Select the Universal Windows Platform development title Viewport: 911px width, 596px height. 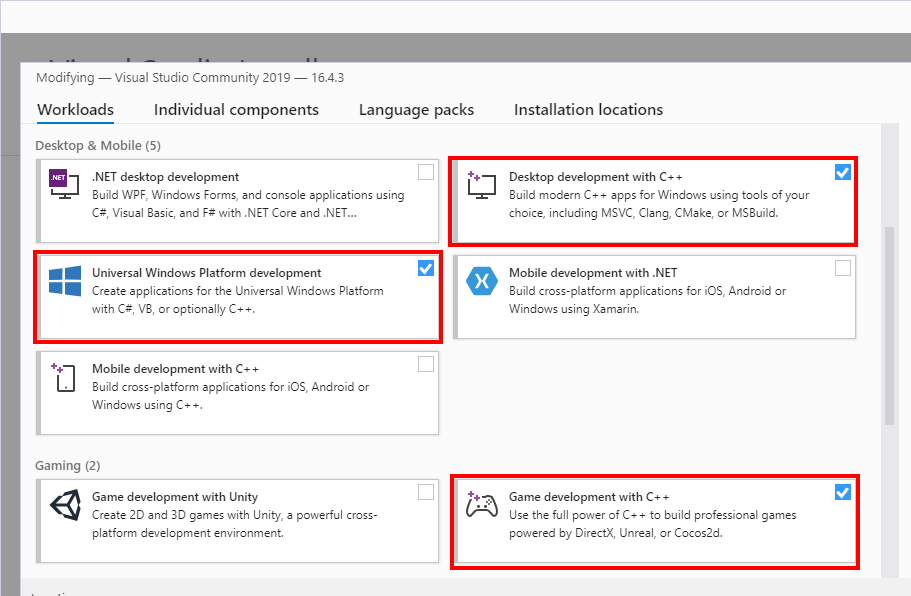(x=206, y=272)
